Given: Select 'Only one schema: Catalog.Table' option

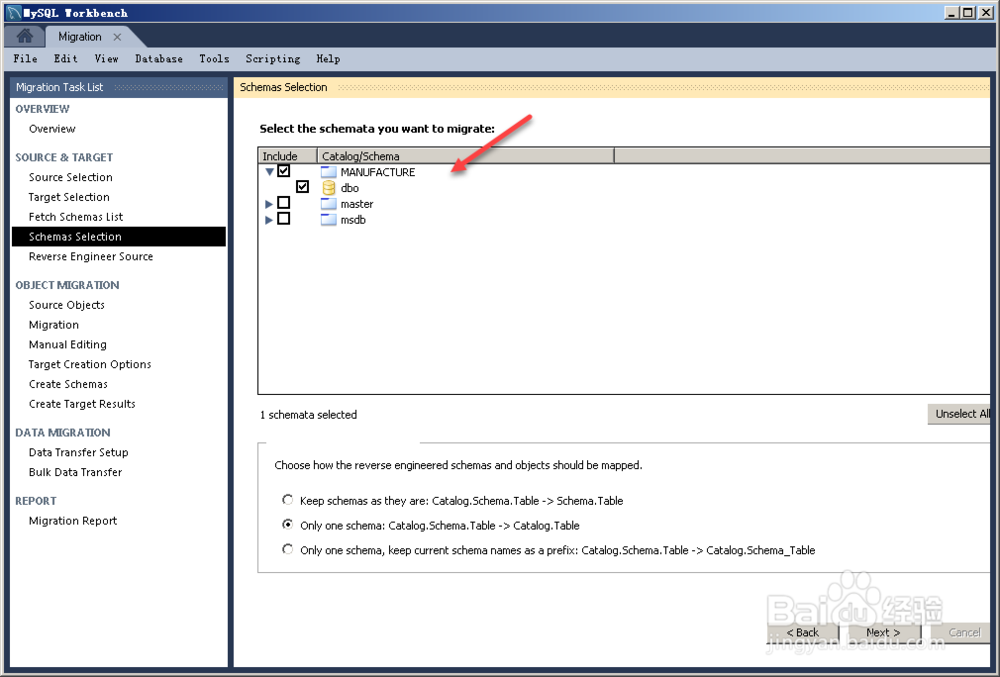Looking at the screenshot, I should (288, 525).
